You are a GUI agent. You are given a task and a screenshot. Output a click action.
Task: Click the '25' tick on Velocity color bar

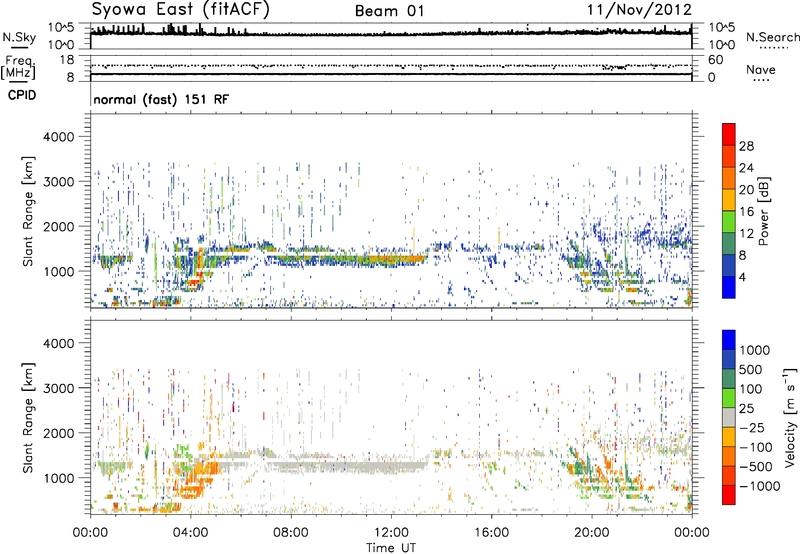pos(746,408)
